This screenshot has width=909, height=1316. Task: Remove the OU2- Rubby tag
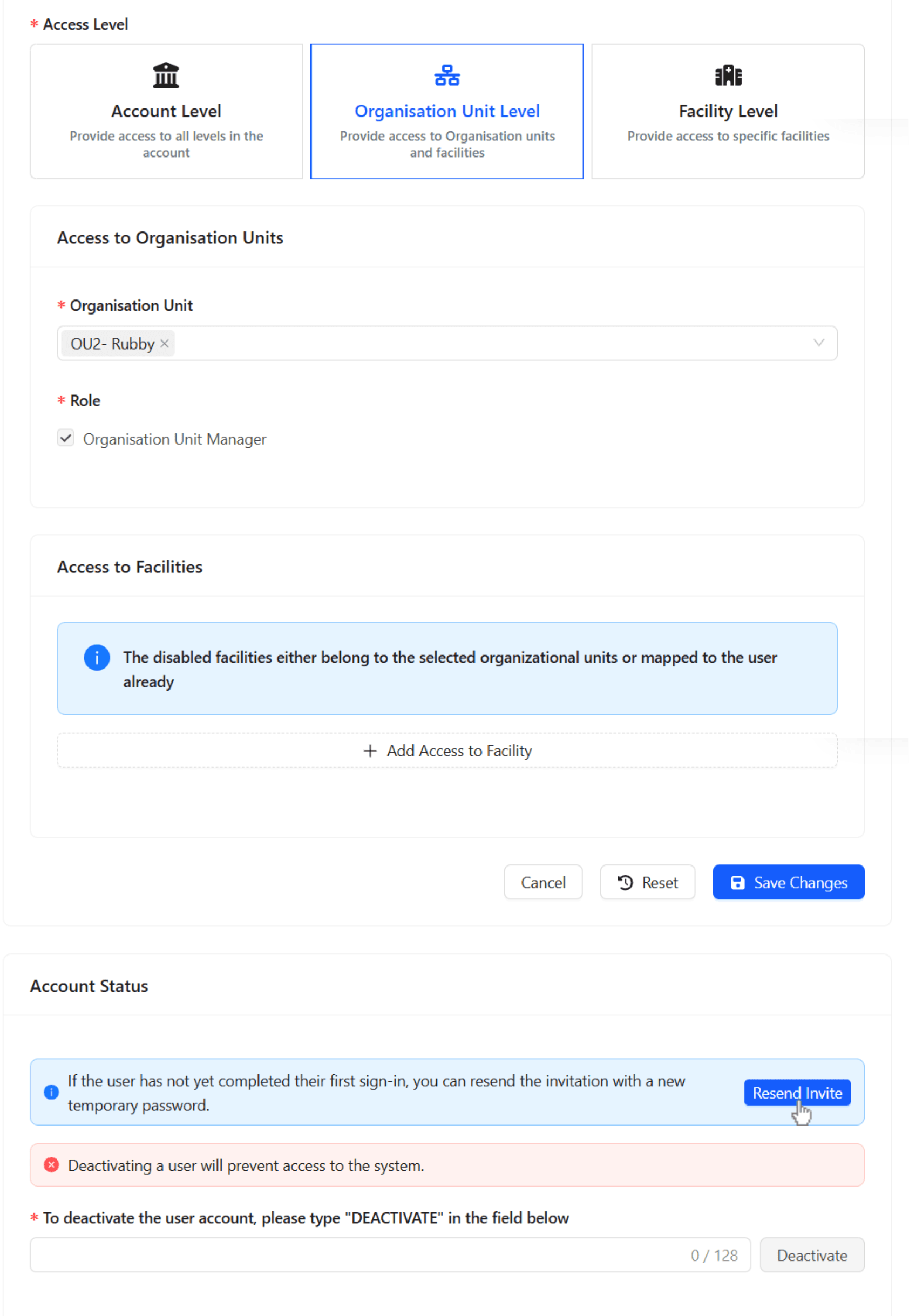(165, 344)
